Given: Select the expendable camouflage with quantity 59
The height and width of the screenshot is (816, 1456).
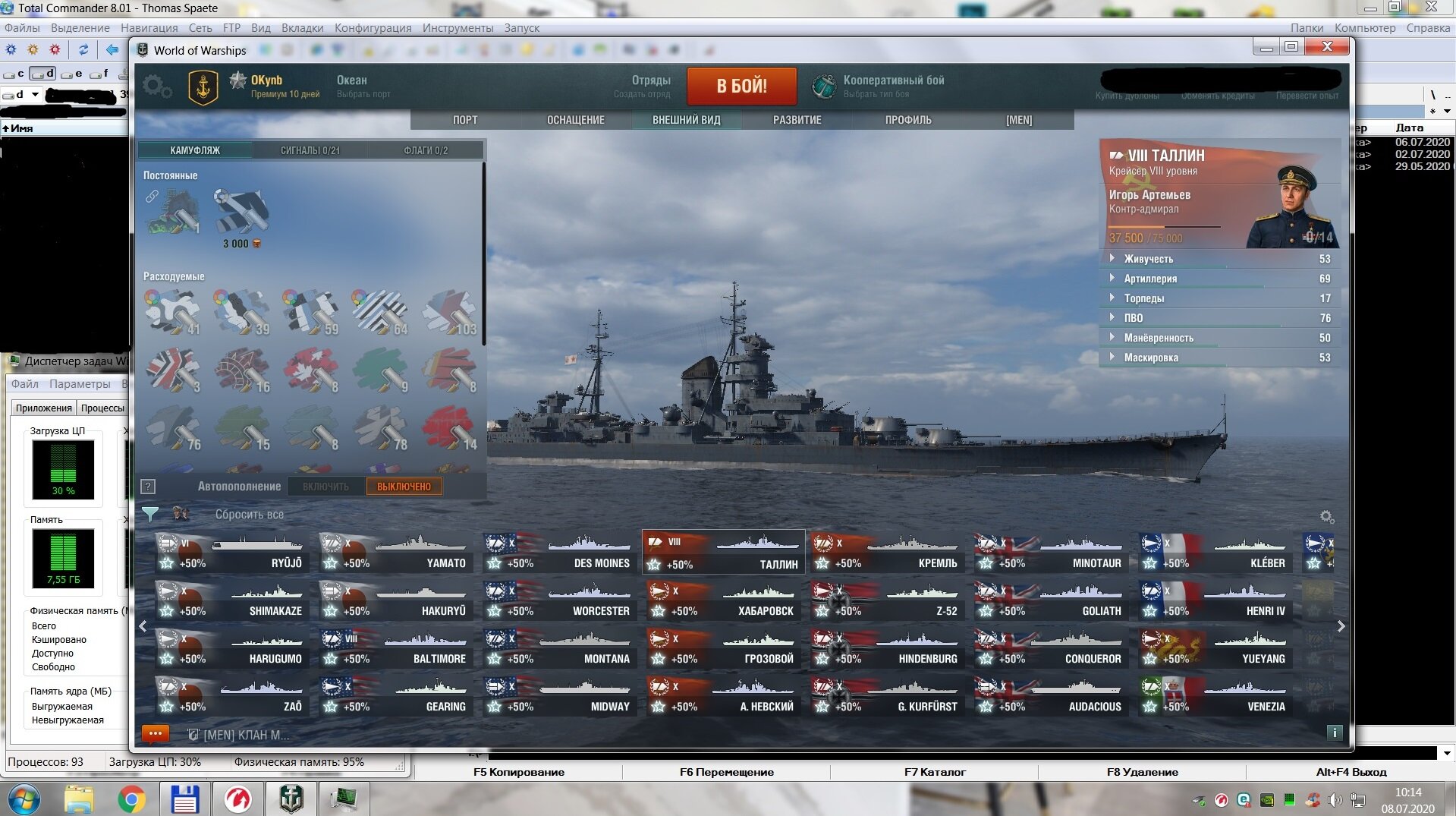Looking at the screenshot, I should pyautogui.click(x=311, y=311).
